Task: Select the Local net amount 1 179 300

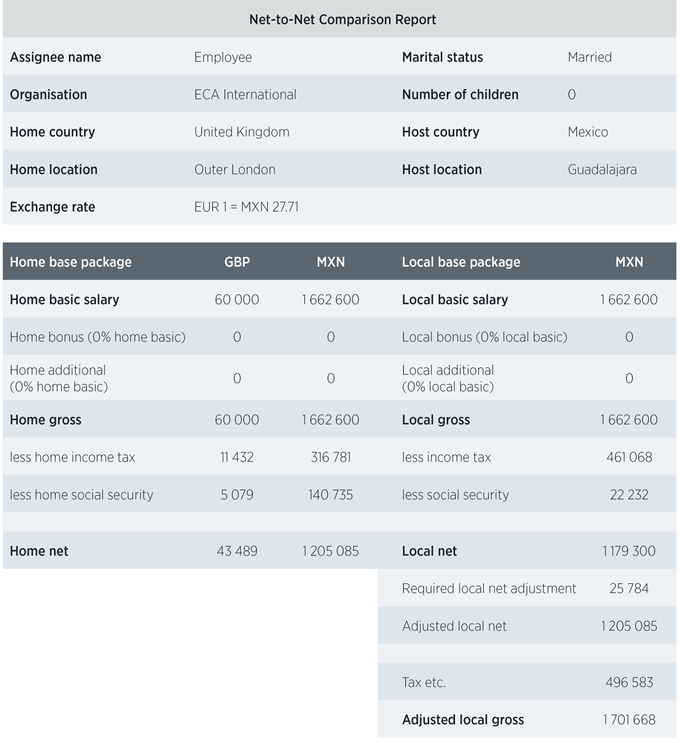Action: 629,551
